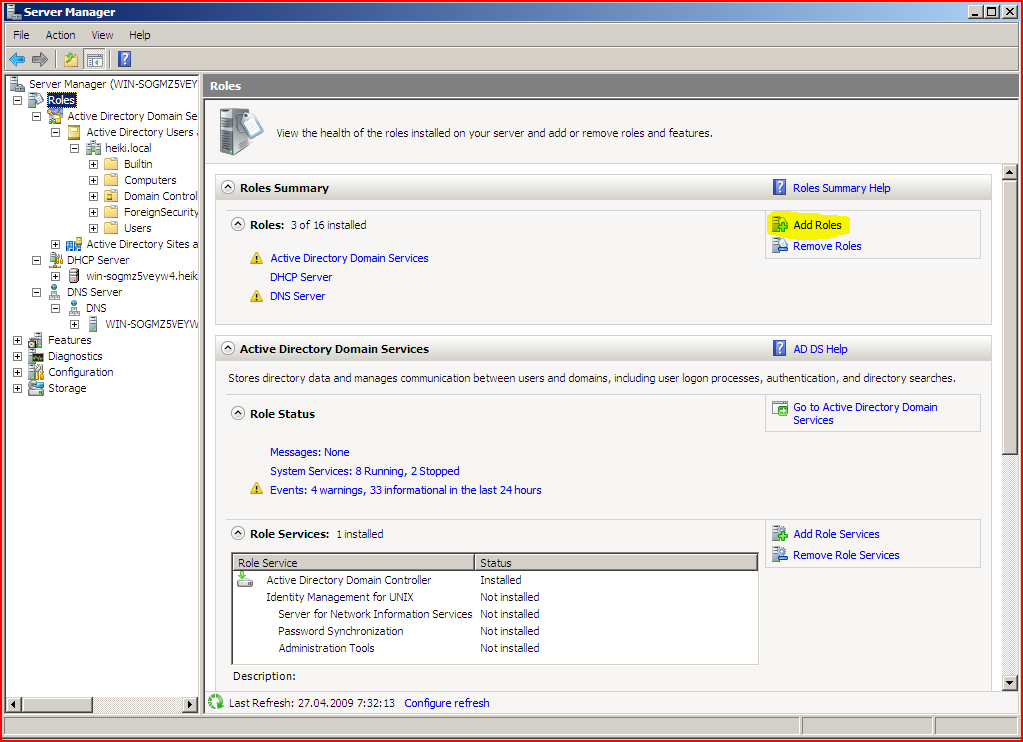This screenshot has width=1023, height=742.
Task: Open the File menu
Action: [x=22, y=35]
